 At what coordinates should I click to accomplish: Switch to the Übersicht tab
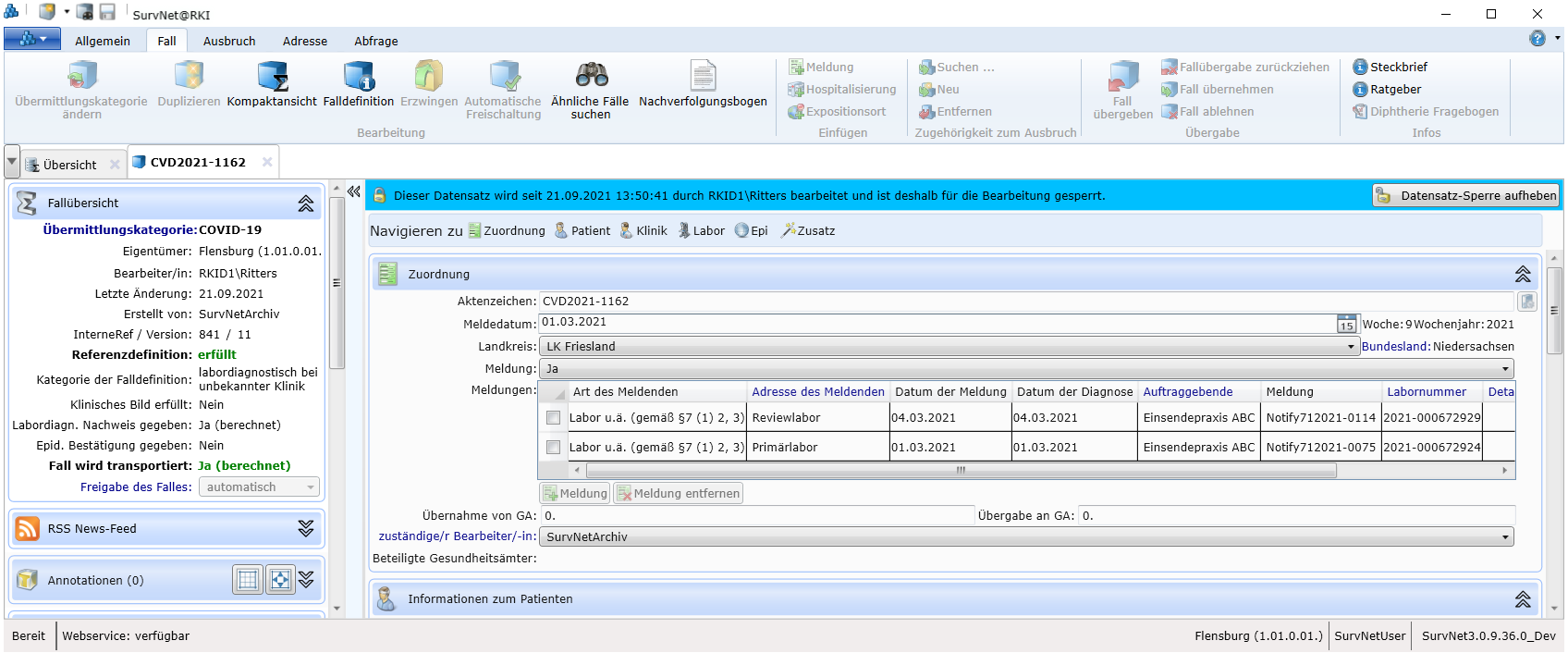(69, 165)
